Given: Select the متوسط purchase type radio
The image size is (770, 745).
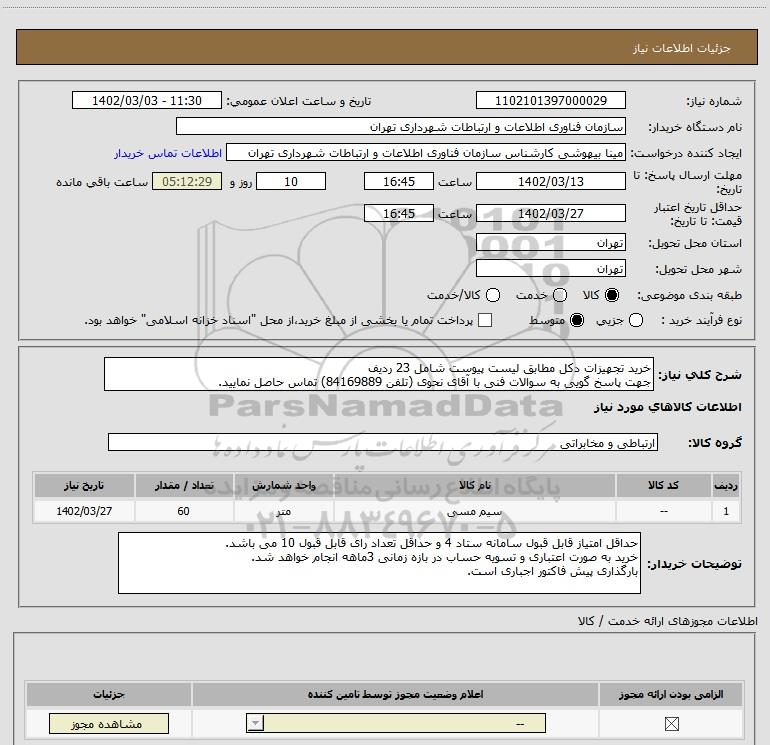Looking at the screenshot, I should tap(577, 320).
